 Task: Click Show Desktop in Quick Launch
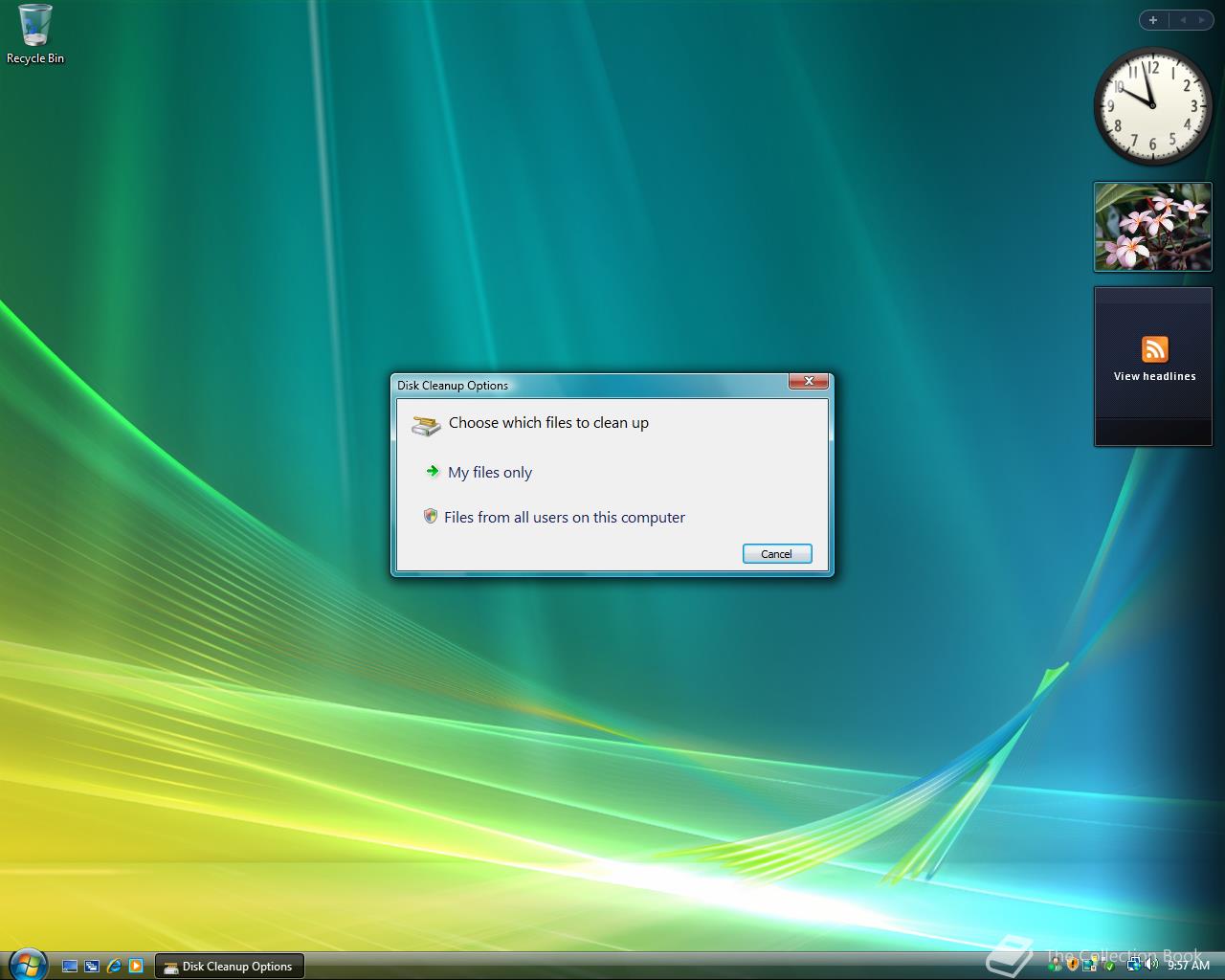tap(70, 967)
